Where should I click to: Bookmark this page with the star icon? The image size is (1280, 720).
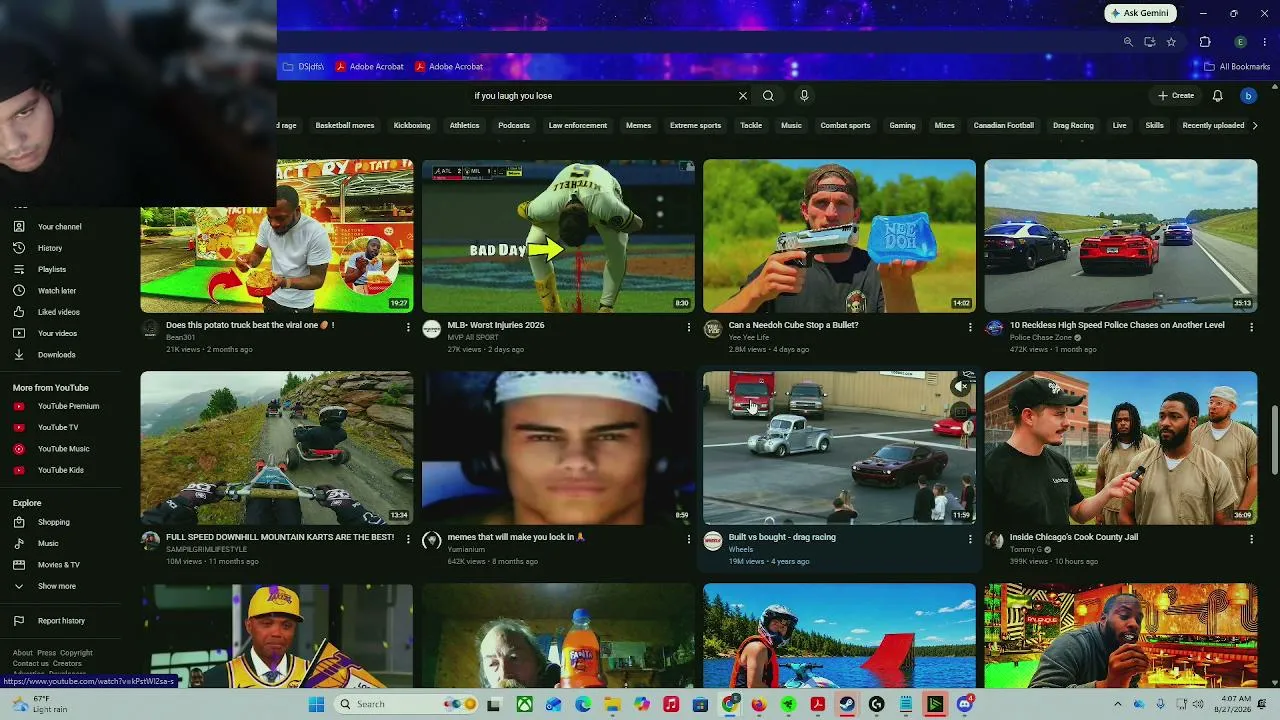1171,42
